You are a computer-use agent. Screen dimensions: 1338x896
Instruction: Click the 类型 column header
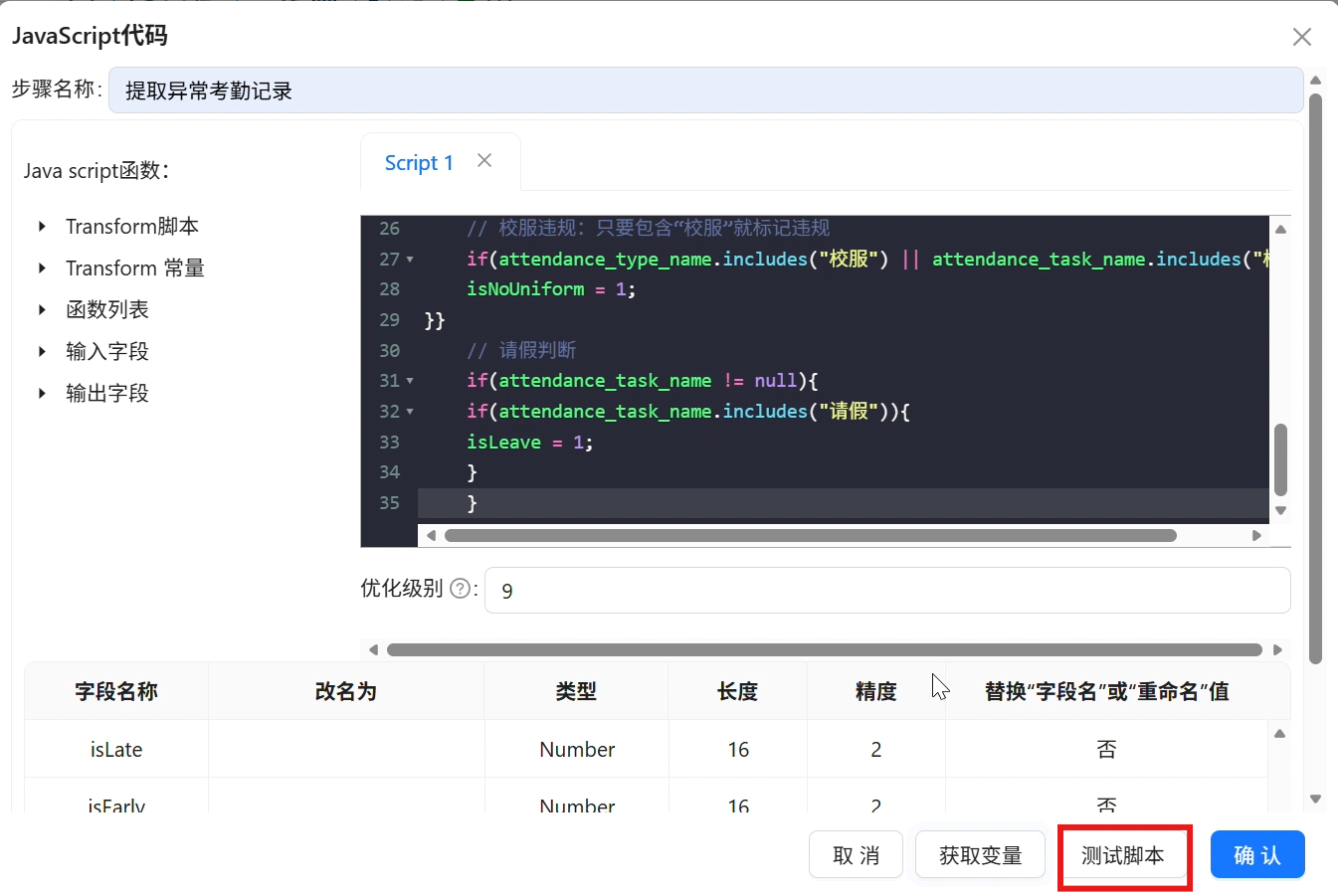[x=576, y=691]
